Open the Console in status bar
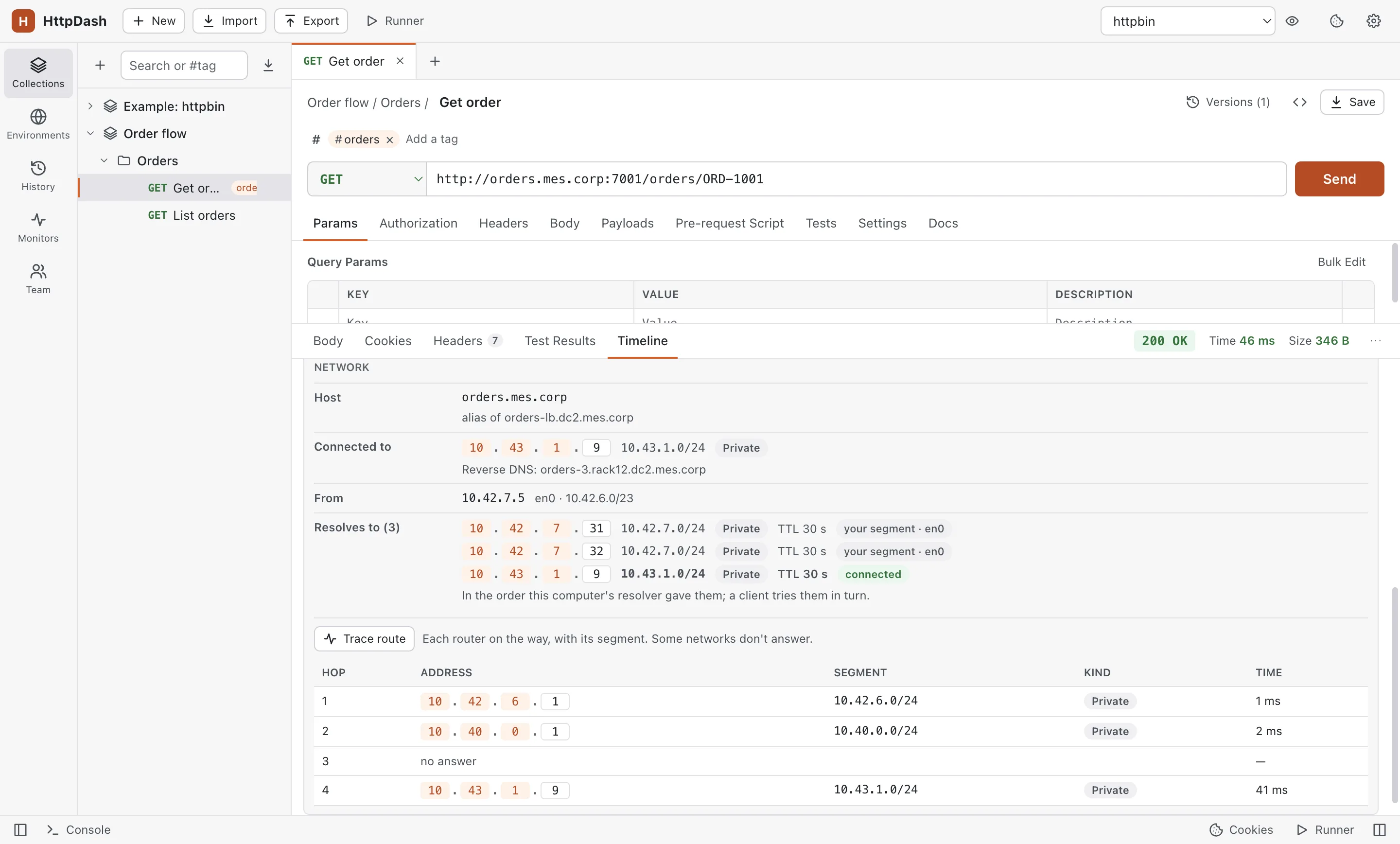This screenshot has height=844, width=1400. click(x=79, y=830)
